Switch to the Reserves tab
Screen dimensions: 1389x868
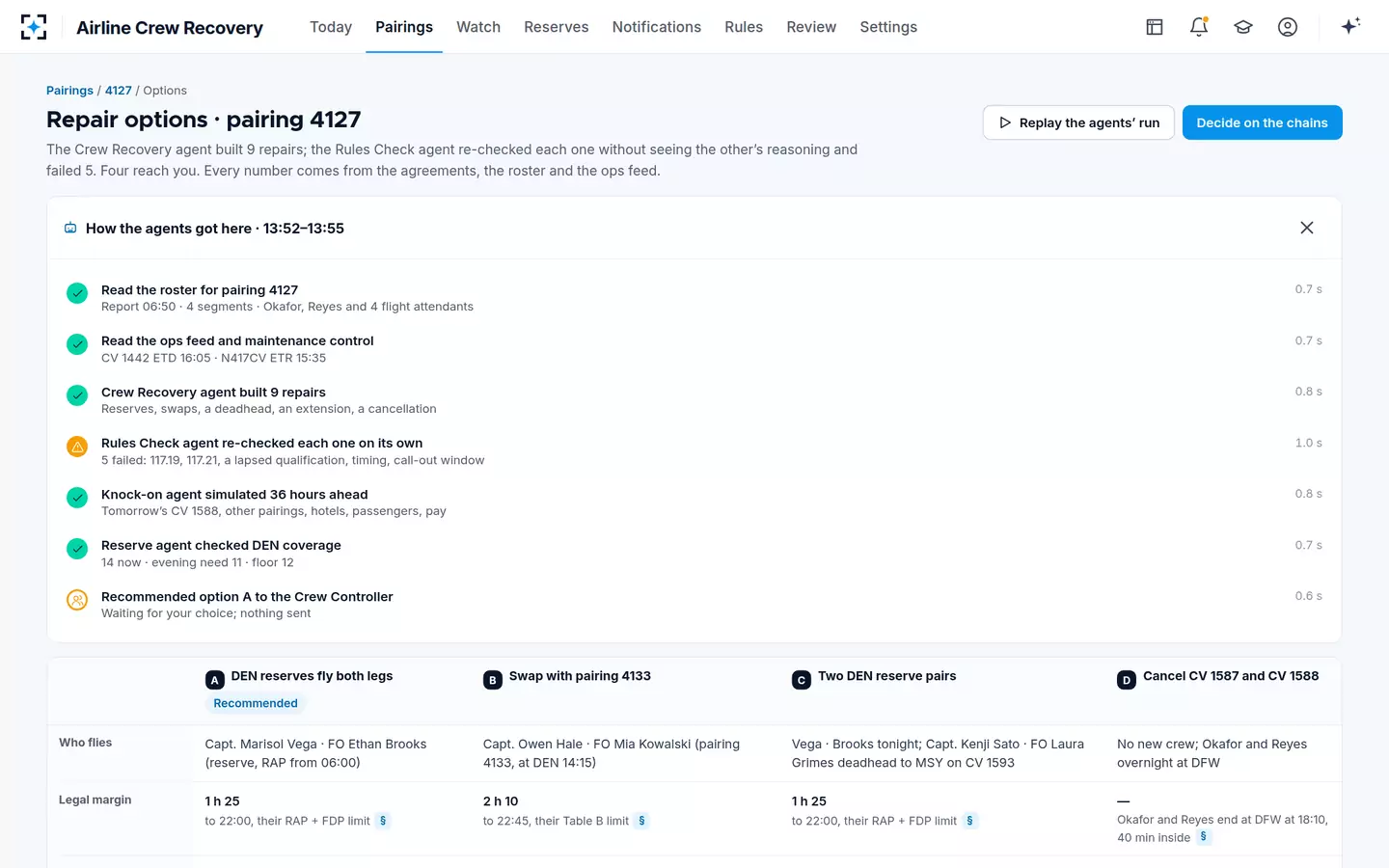tap(556, 27)
